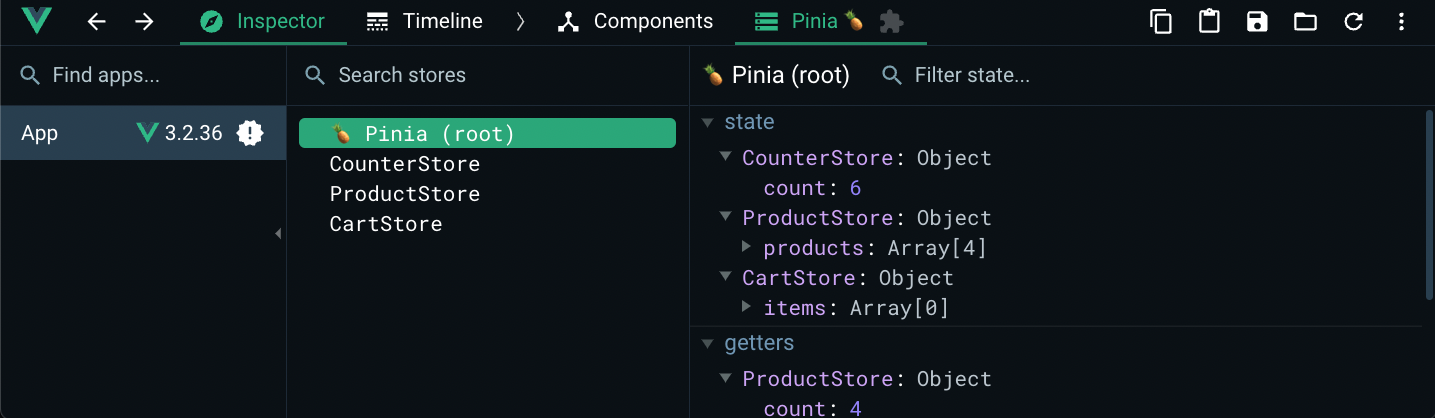
Task: Click the state pane vertical scrollbar
Action: click(1428, 204)
